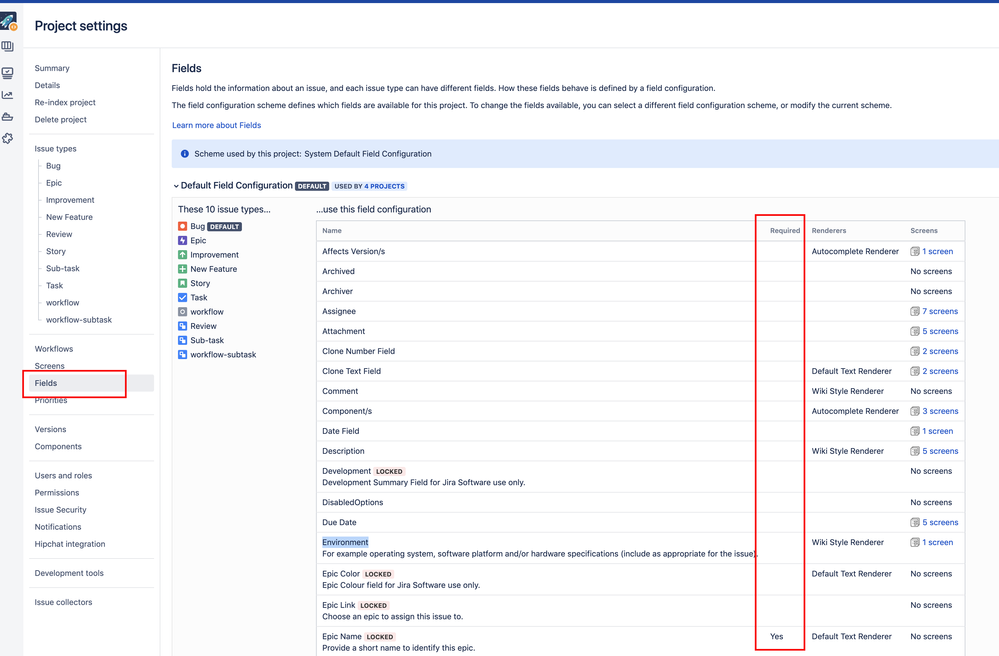Open Versions settings page
Viewport: 999px width, 656px height.
tap(50, 429)
